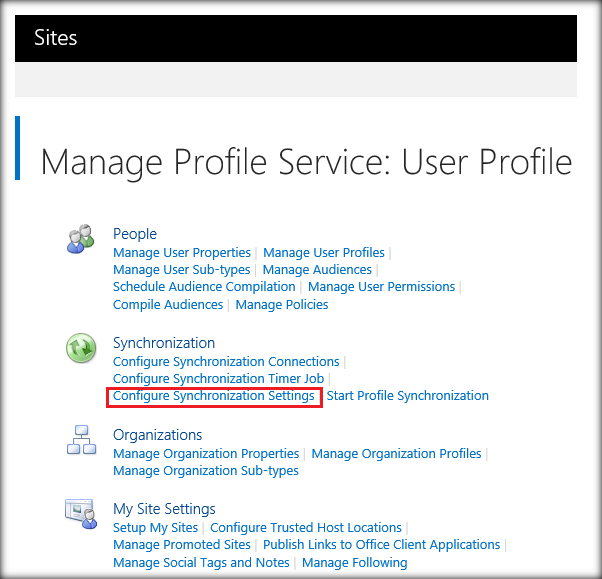Open Manage User Properties
Screen dimensions: 602x579
tap(182, 253)
